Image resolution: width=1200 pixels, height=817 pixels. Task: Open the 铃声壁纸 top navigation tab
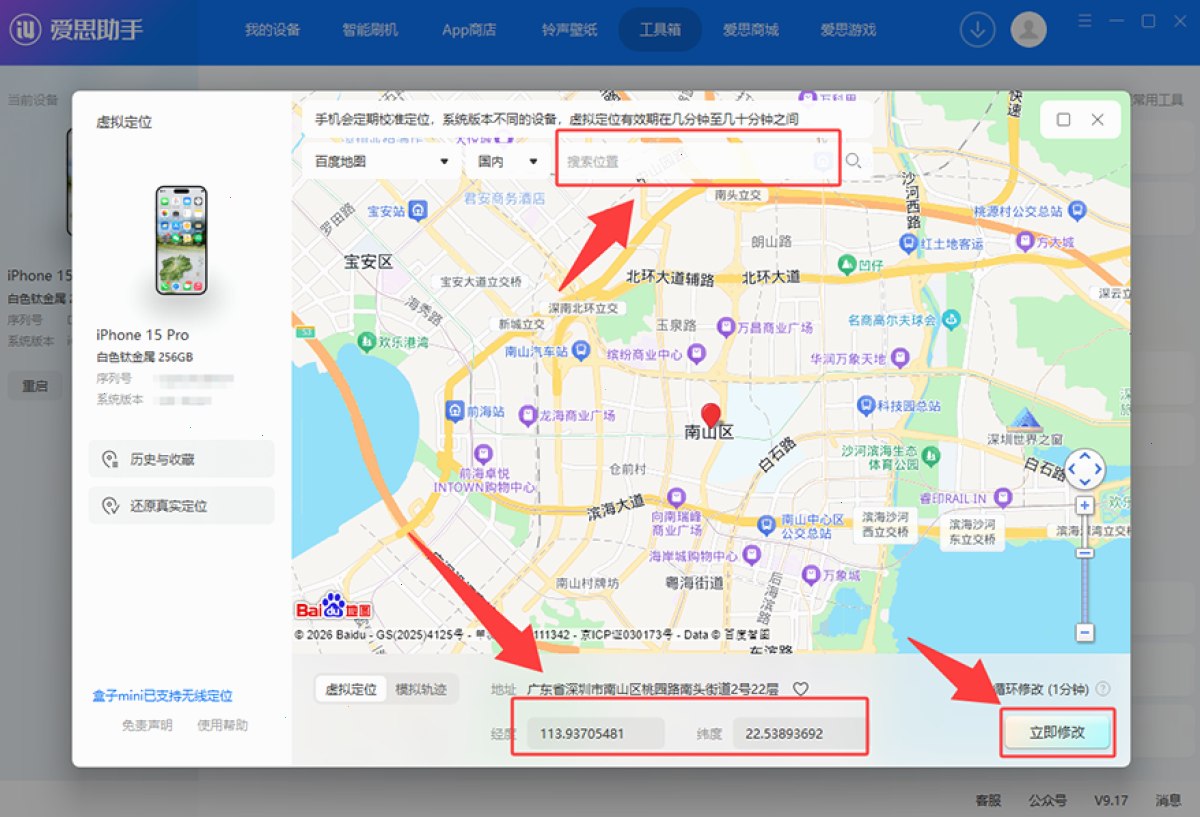tap(569, 30)
